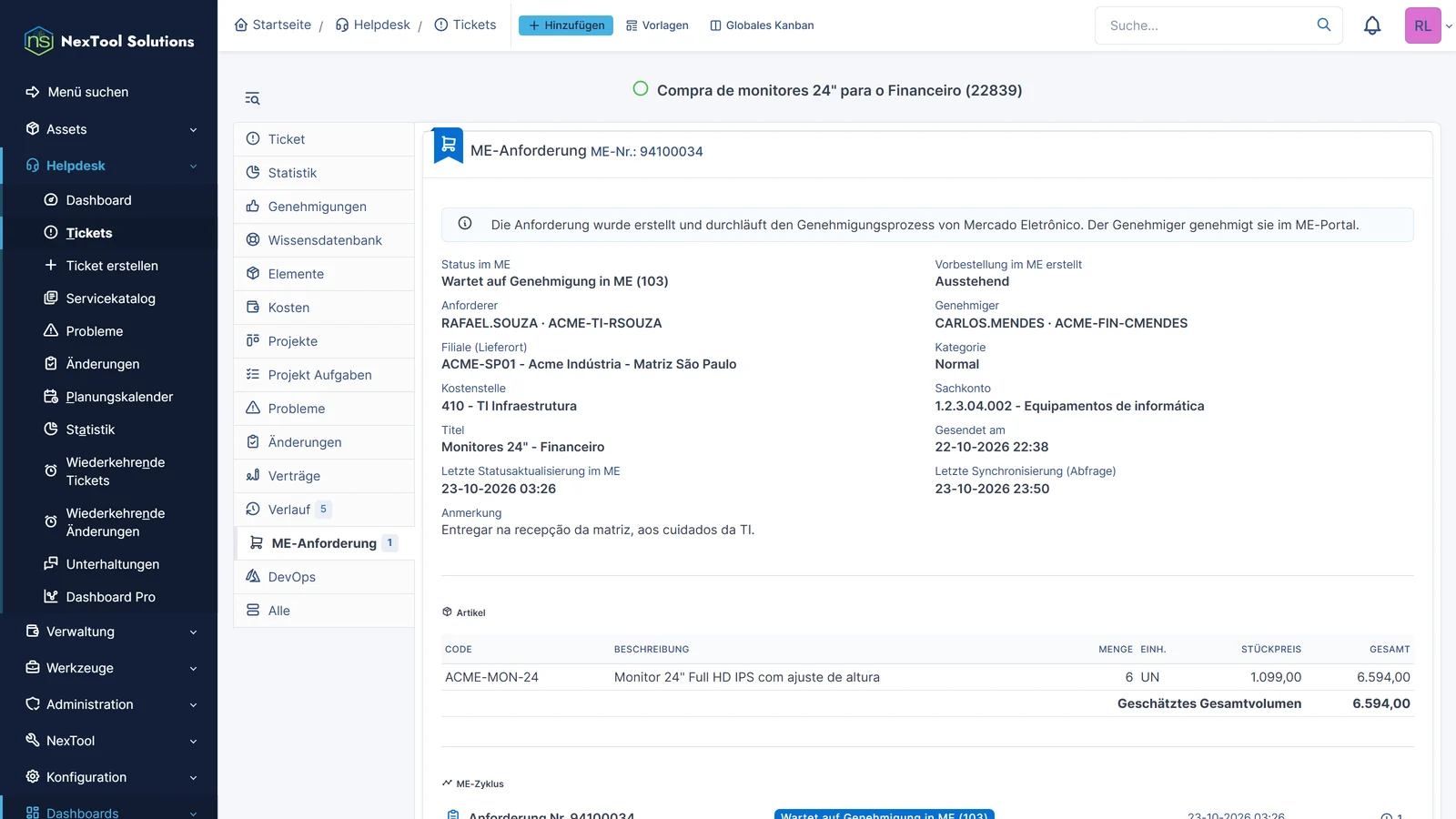This screenshot has width=1456, height=819.
Task: Switch to the Statistik ticket tab
Action: [324, 173]
